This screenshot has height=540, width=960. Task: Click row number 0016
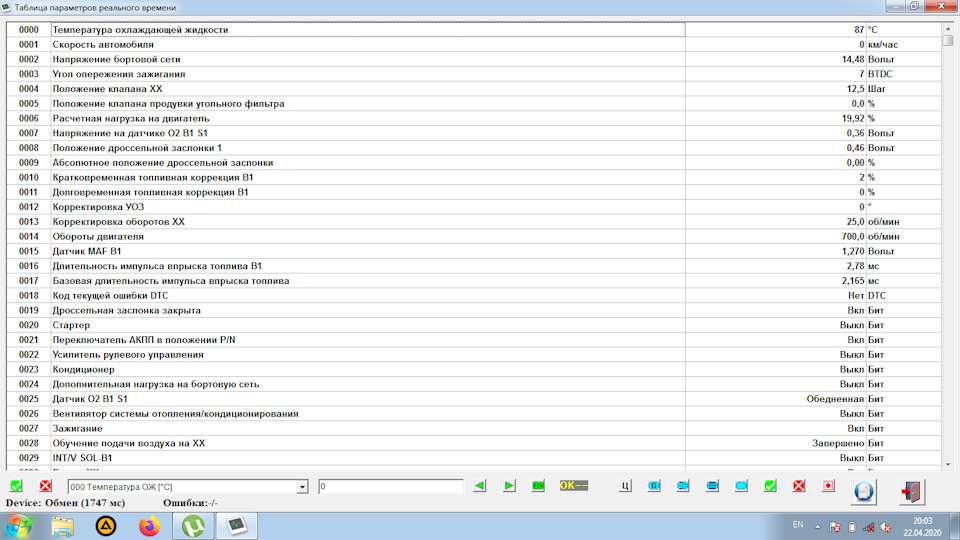click(x=29, y=266)
